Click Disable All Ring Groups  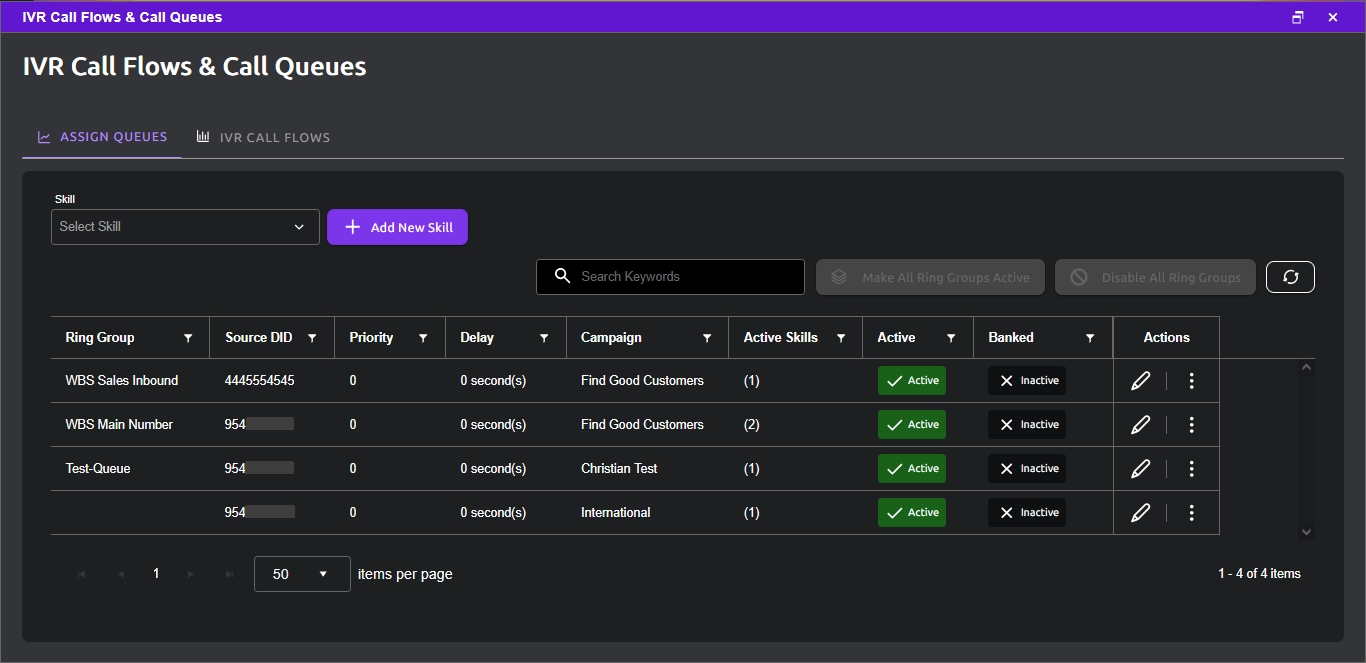click(1155, 277)
